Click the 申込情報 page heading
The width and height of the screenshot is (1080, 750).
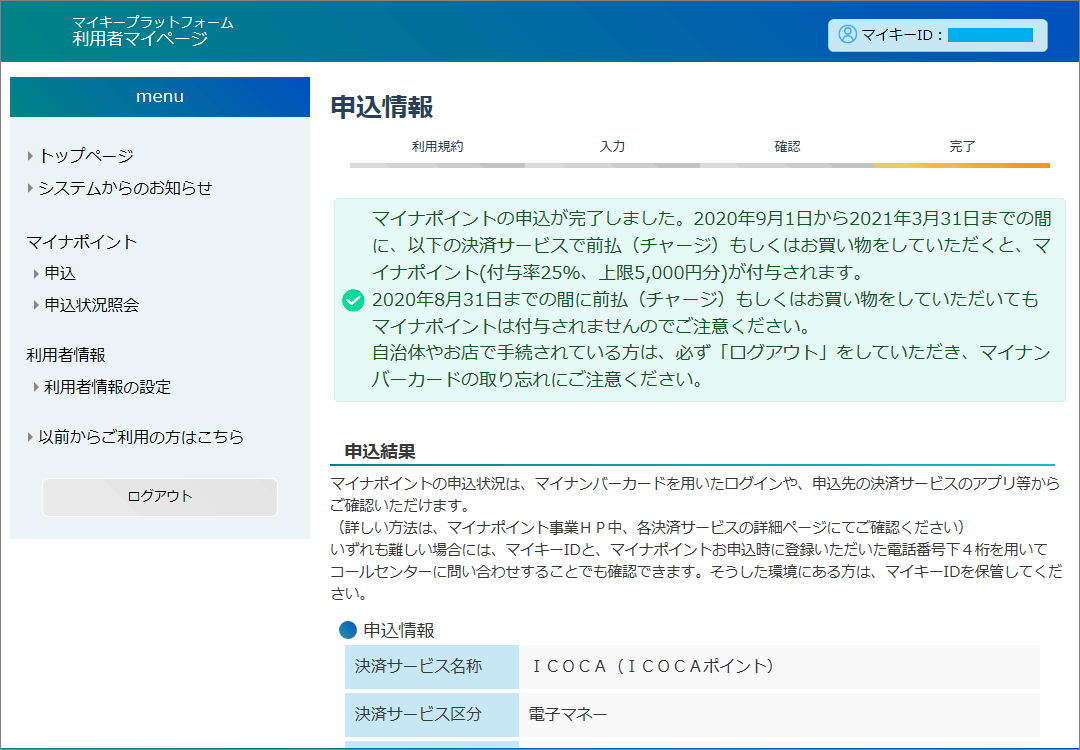click(x=382, y=107)
